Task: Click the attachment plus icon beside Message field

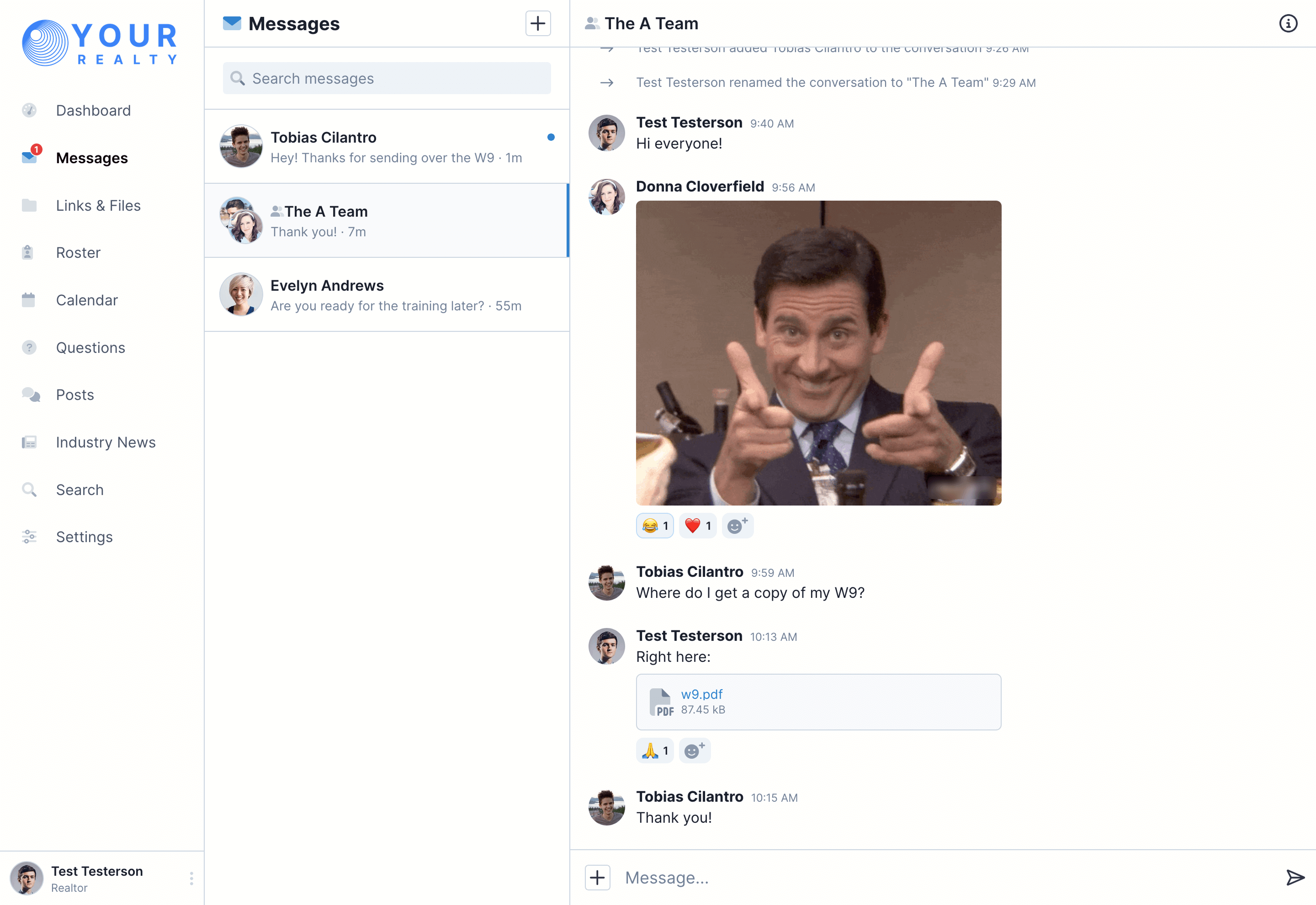Action: click(x=597, y=877)
